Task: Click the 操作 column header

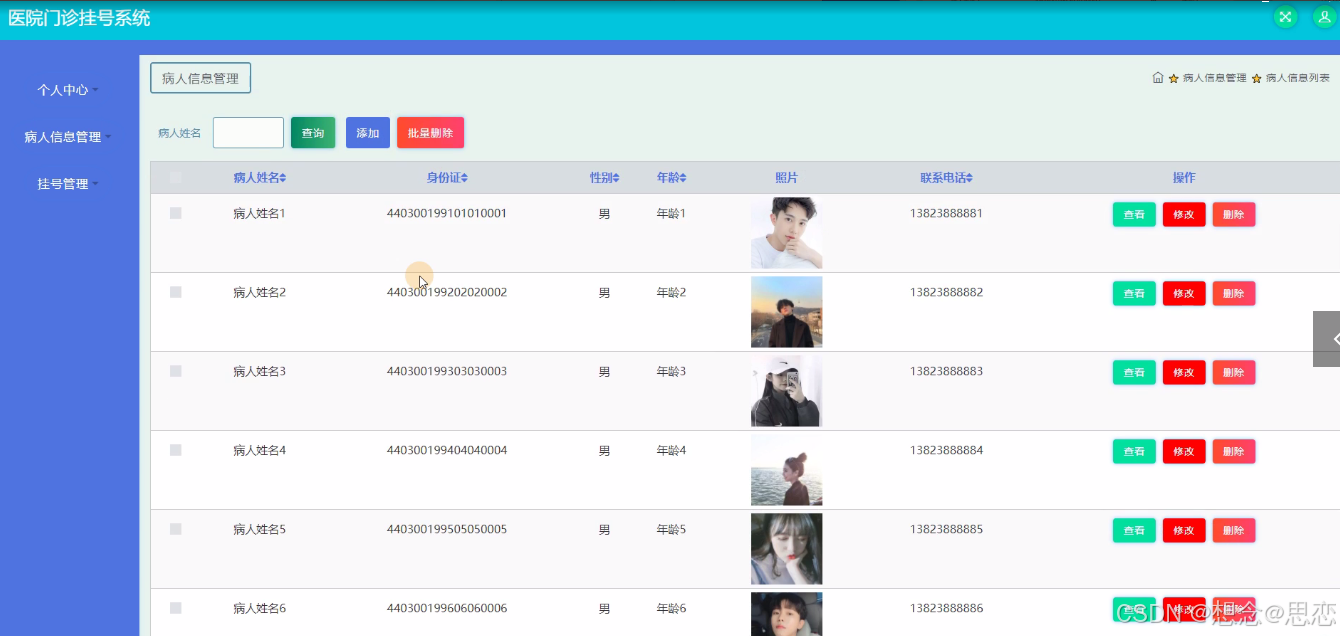Action: tap(1184, 178)
